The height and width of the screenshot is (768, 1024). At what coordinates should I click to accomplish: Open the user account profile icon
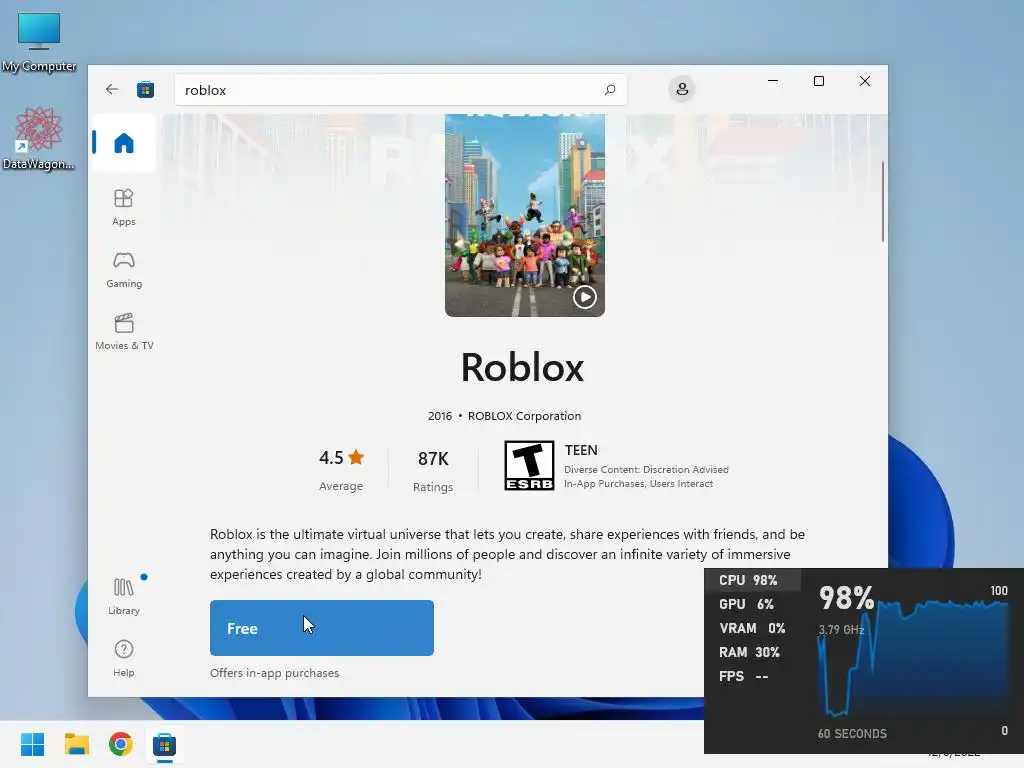pyautogui.click(x=682, y=89)
